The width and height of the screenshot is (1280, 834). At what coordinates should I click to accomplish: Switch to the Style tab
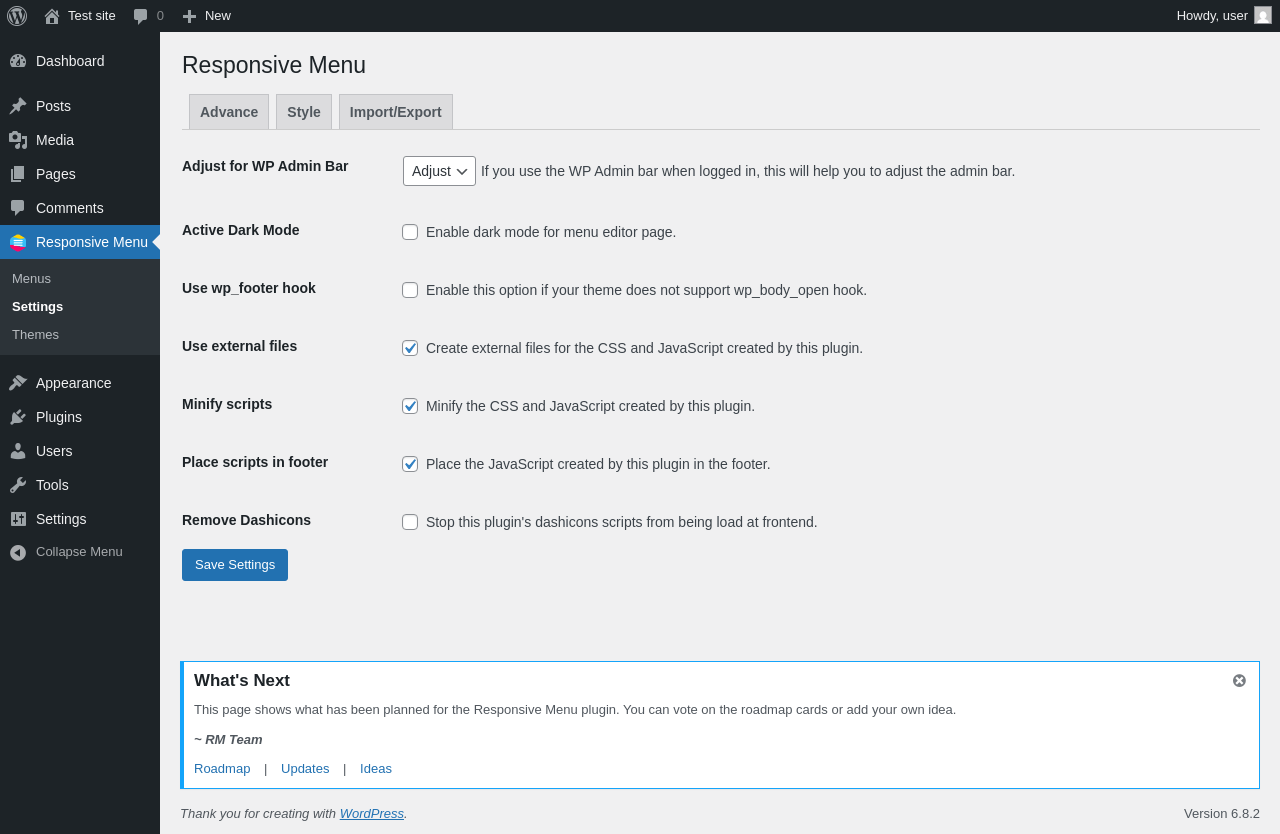point(304,112)
